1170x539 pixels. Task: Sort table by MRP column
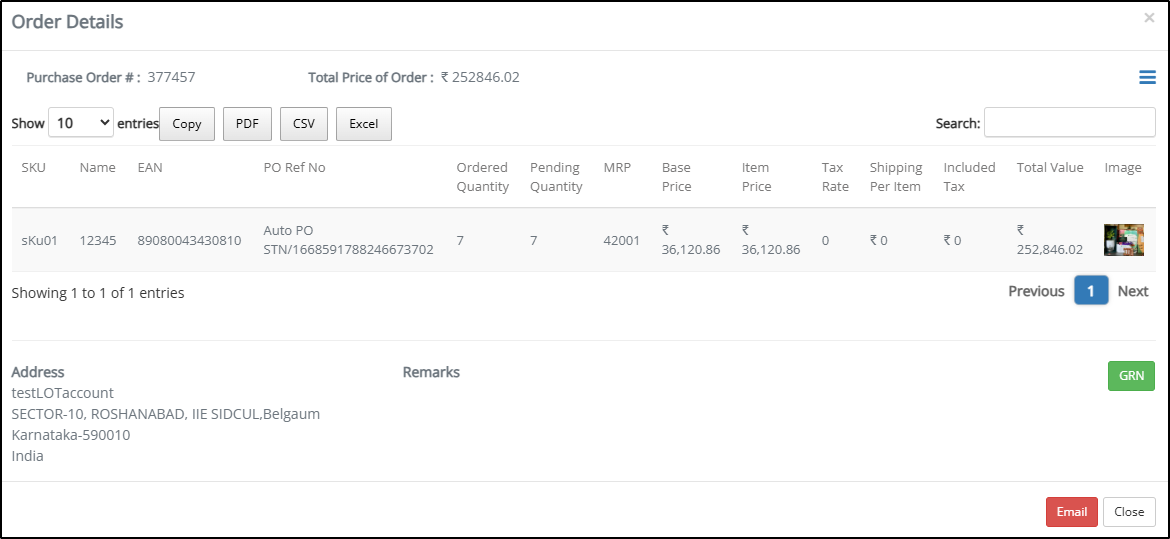coord(617,168)
